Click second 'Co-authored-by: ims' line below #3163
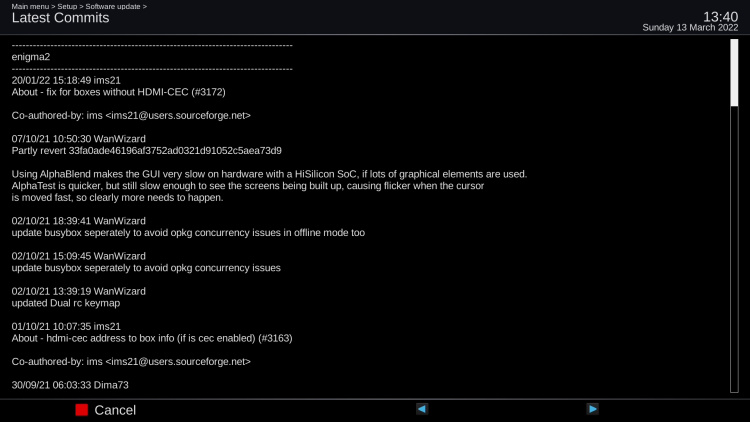 [131, 362]
